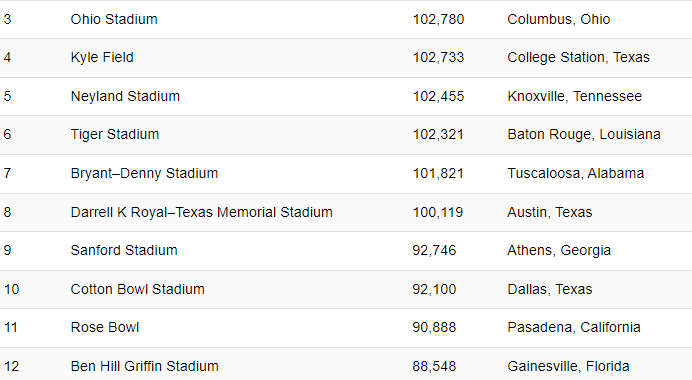Click Bryant–Denny Stadium name
The width and height of the screenshot is (692, 380).
click(x=144, y=173)
